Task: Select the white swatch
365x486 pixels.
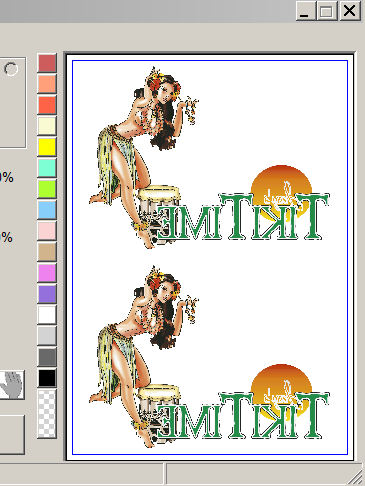Action: coord(47,315)
